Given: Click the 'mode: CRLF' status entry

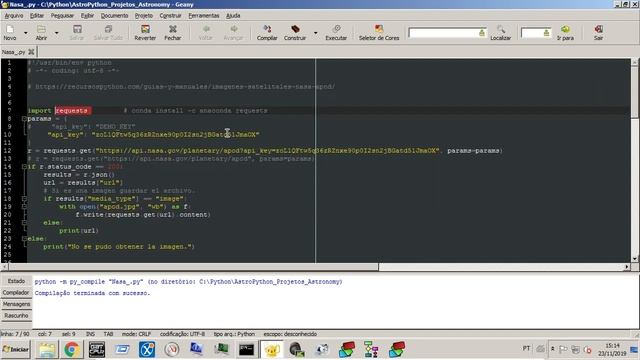Looking at the screenshot, I should [136, 334].
